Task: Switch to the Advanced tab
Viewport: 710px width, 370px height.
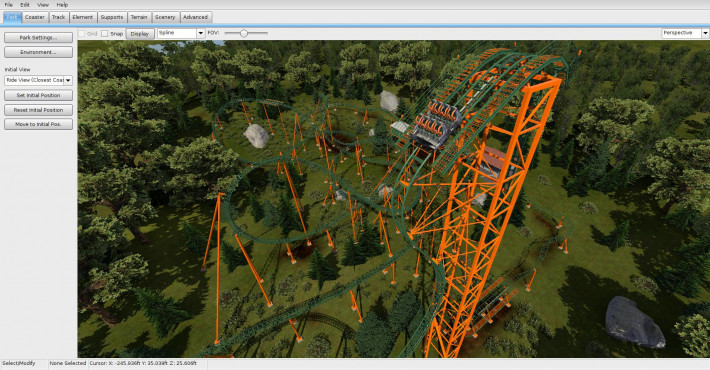Action: (x=195, y=17)
